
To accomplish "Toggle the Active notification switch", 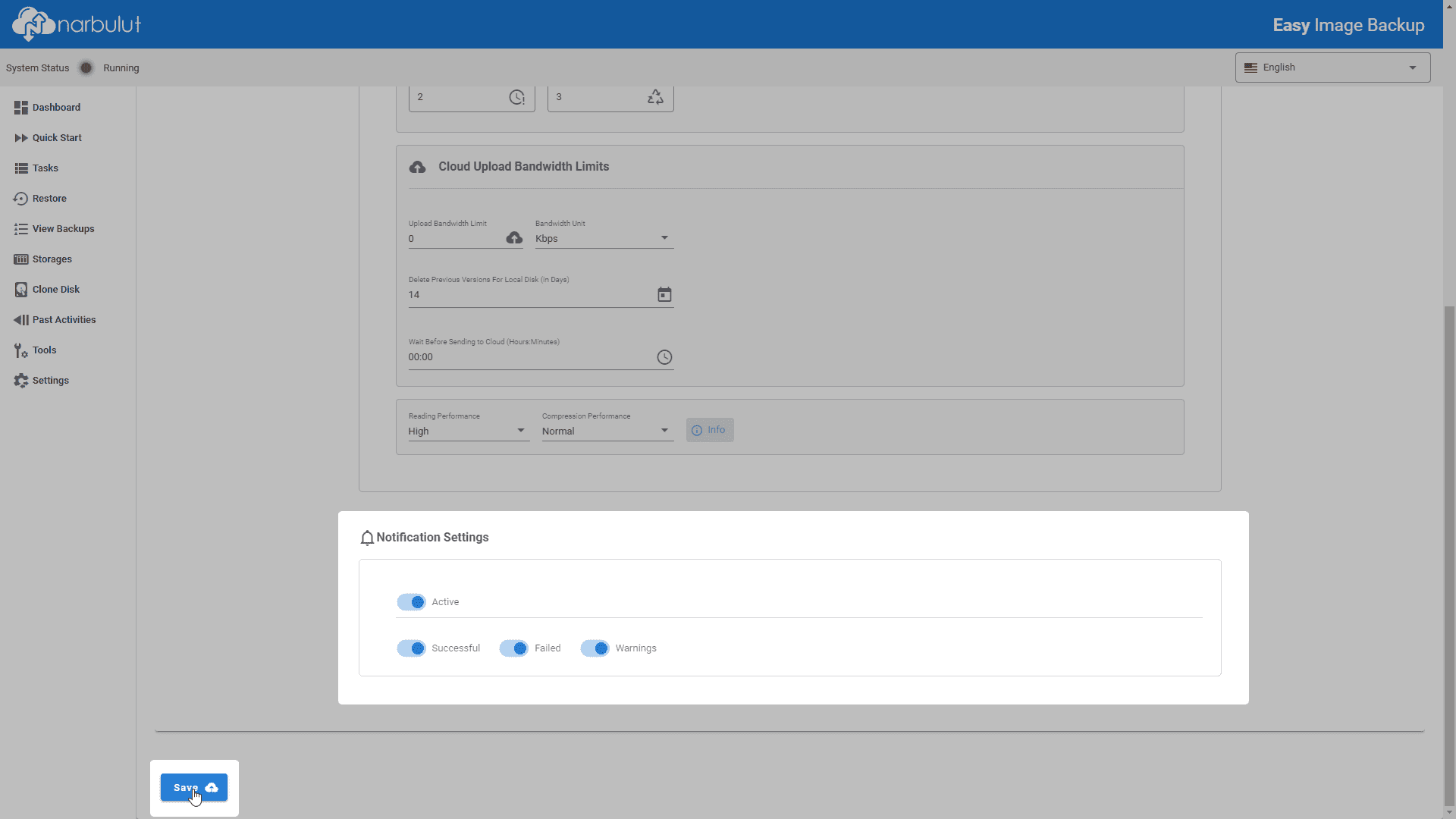I will click(412, 602).
